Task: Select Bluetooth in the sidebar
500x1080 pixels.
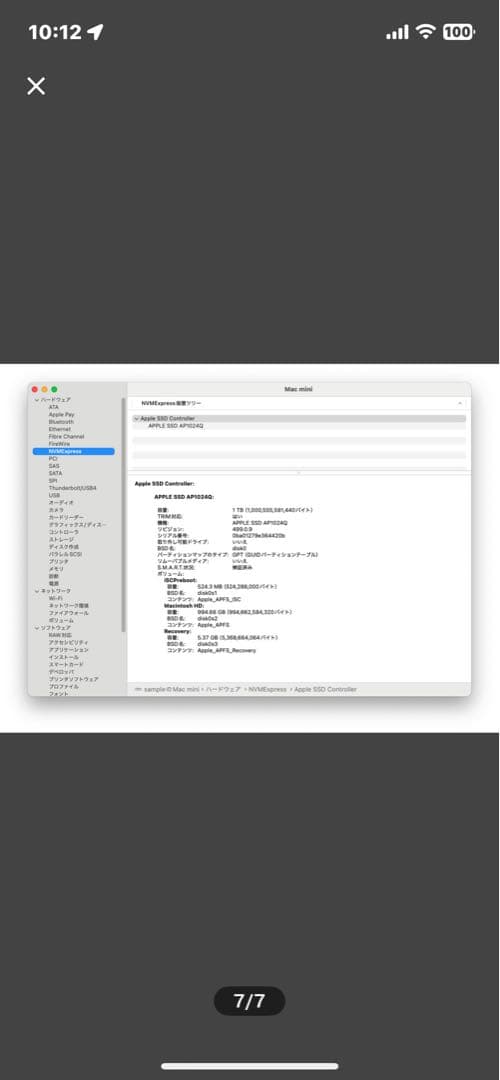Action: [61, 422]
